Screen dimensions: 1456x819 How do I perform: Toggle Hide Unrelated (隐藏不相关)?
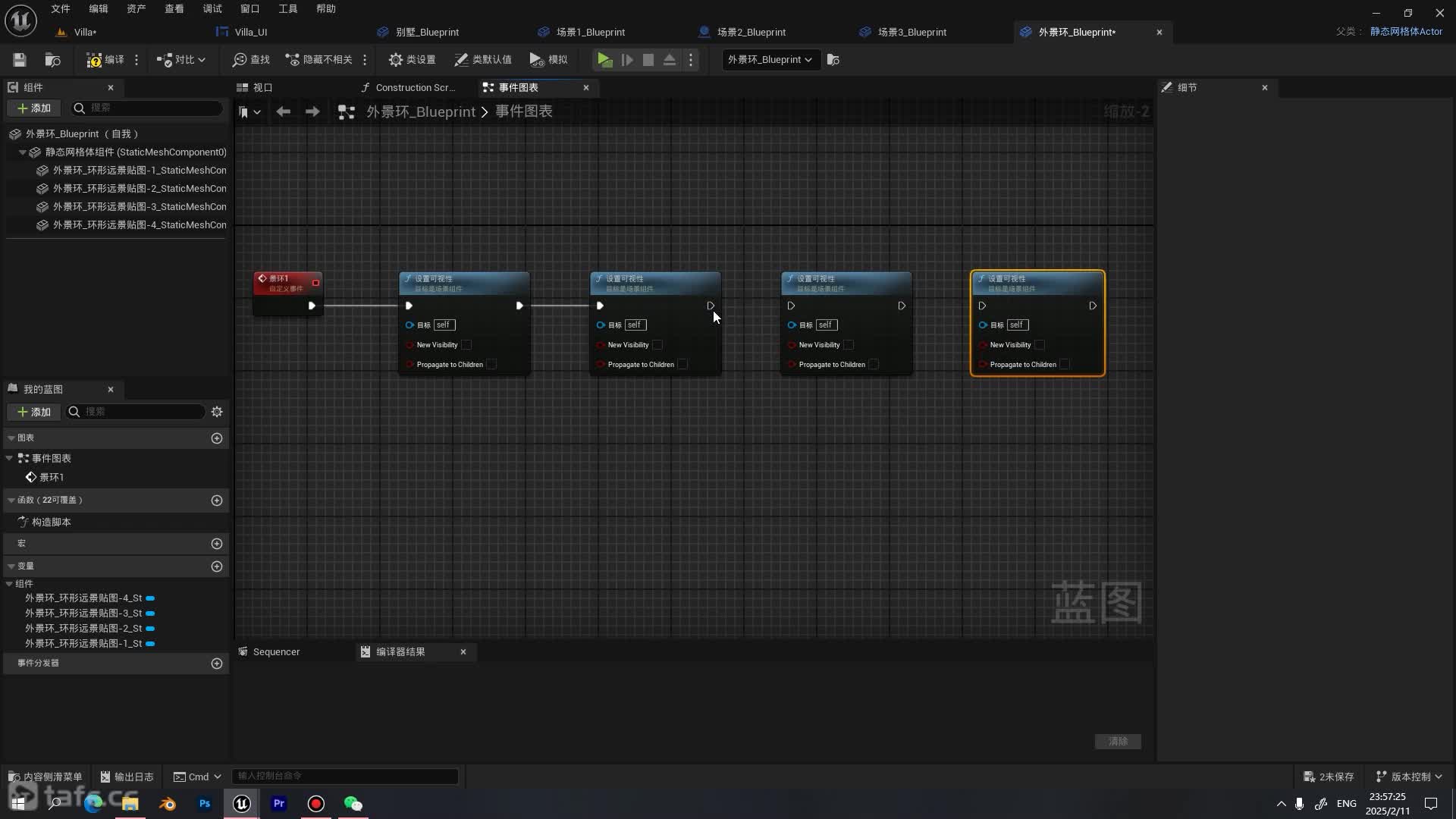click(x=318, y=59)
